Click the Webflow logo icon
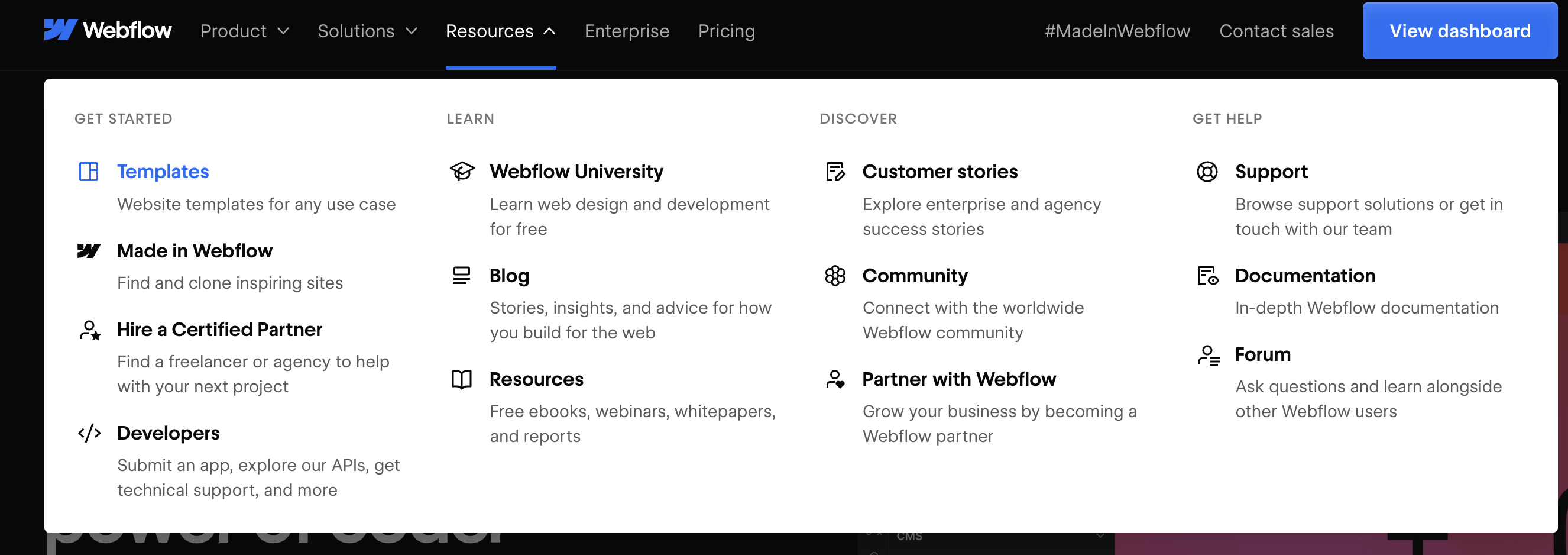This screenshot has width=1568, height=555. click(60, 30)
